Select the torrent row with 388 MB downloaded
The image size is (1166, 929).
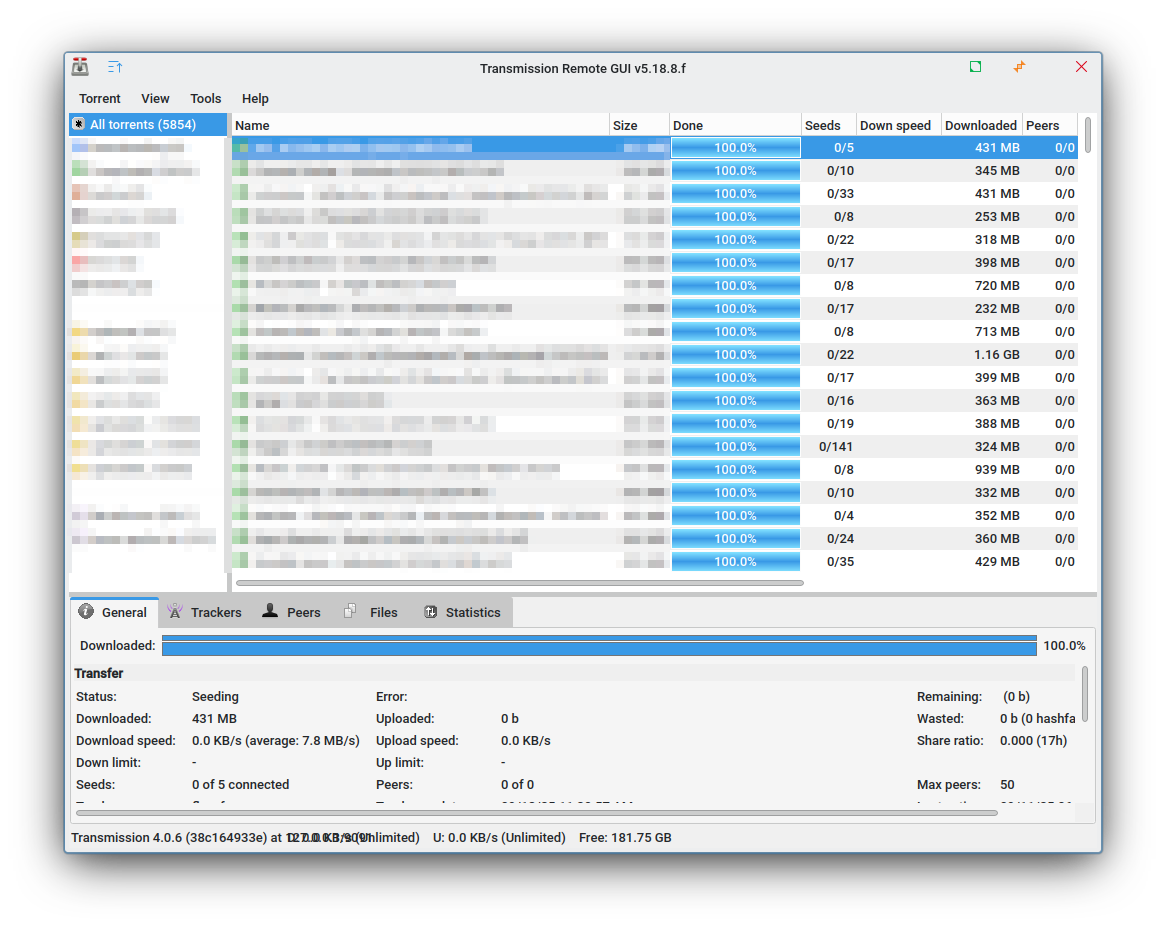[654, 424]
